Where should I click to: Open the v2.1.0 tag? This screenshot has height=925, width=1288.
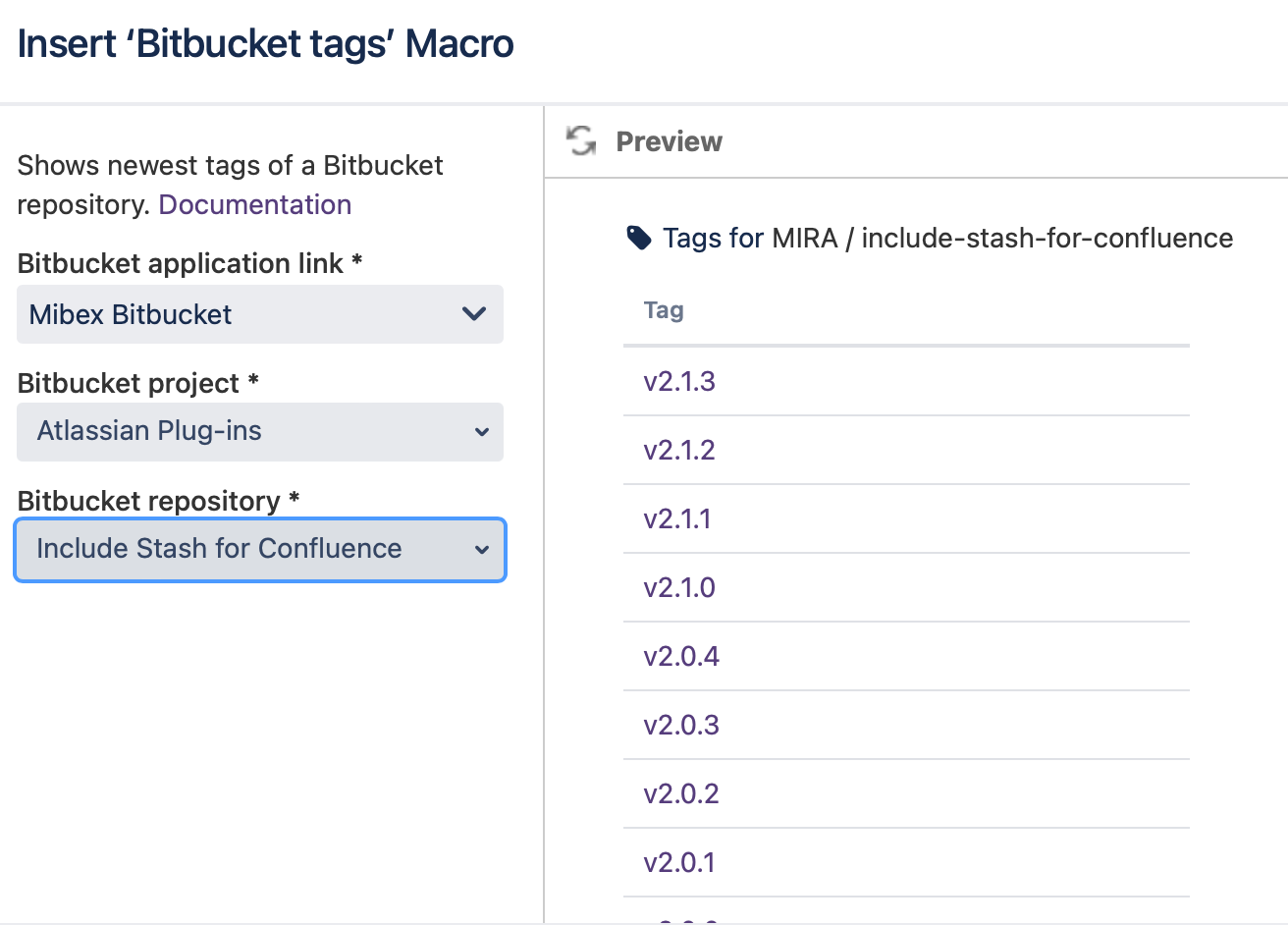(679, 587)
